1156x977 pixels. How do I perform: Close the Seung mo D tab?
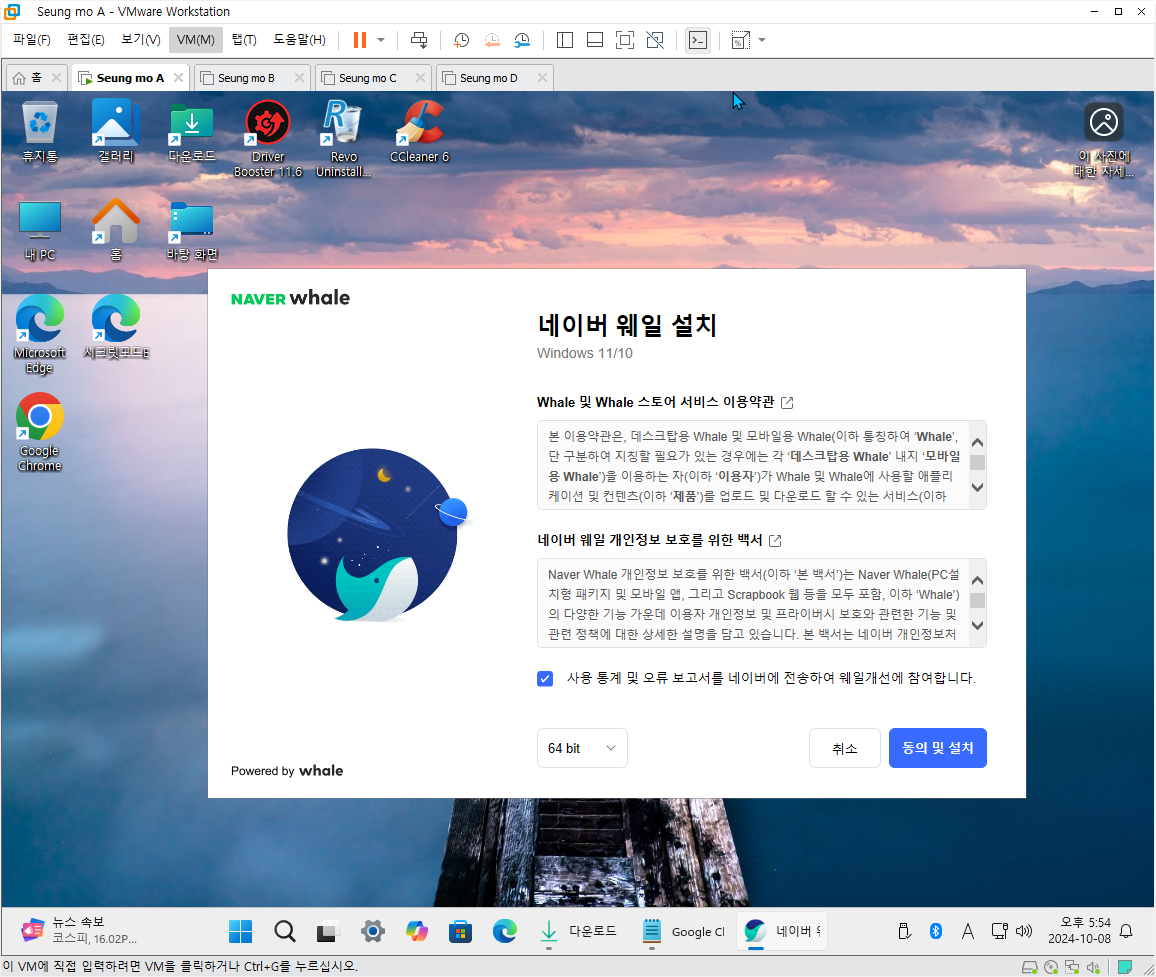543,77
